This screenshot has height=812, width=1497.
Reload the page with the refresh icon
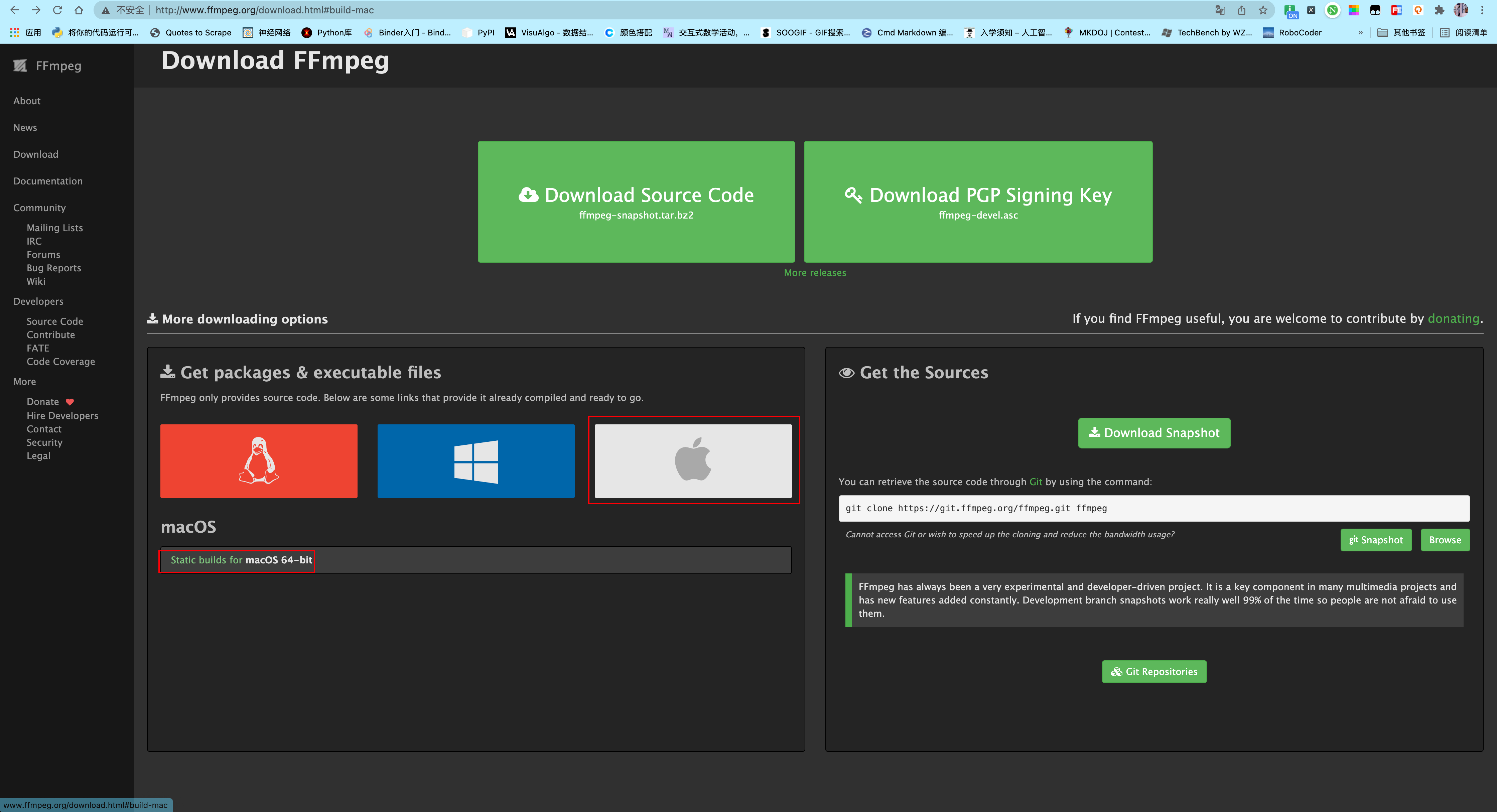(57, 10)
